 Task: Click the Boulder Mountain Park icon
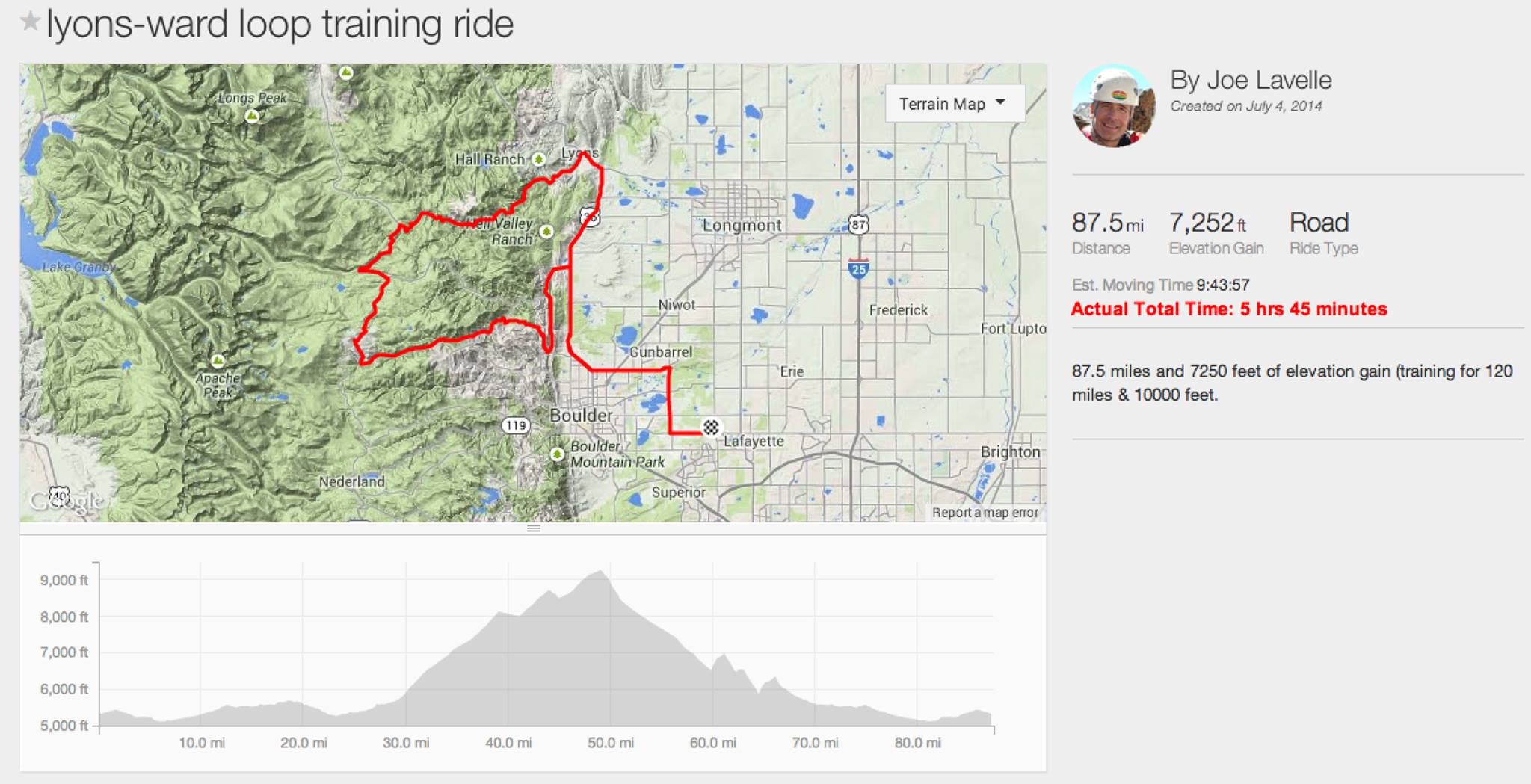pos(557,454)
